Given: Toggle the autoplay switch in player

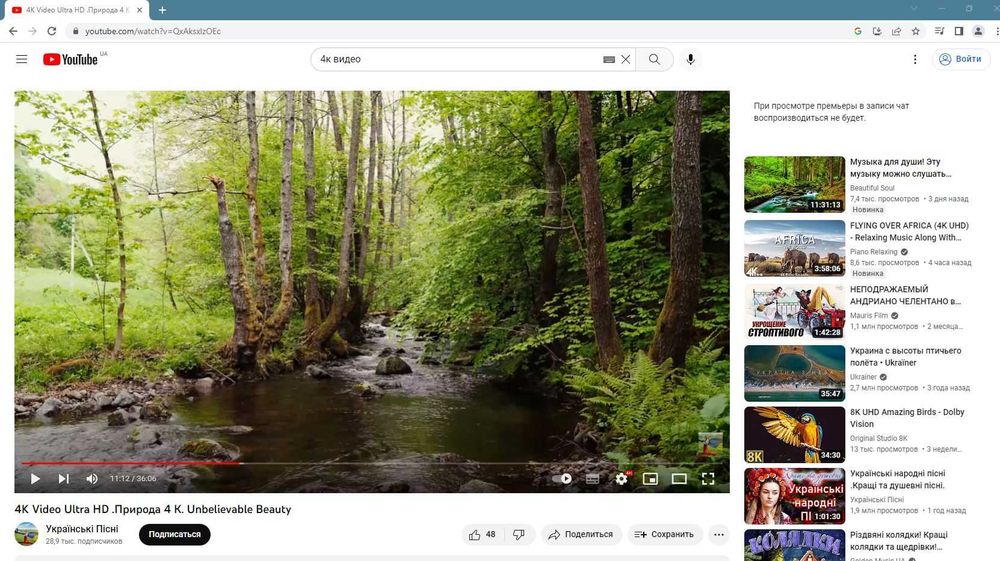Looking at the screenshot, I should click(x=562, y=478).
